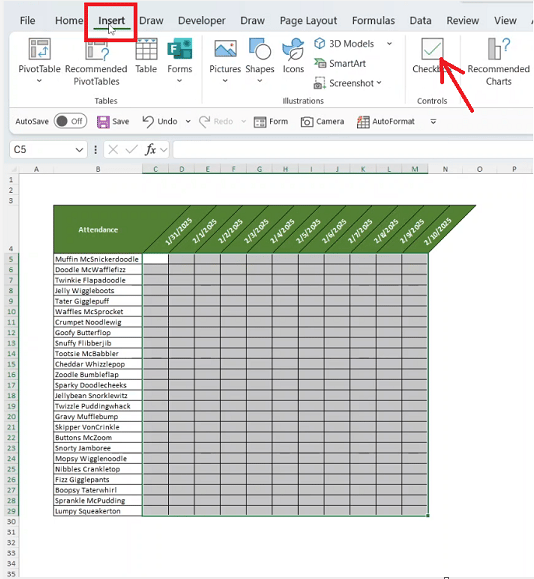Open the Form tool
Image resolution: width=534 pixels, height=579 pixels.
[271, 121]
